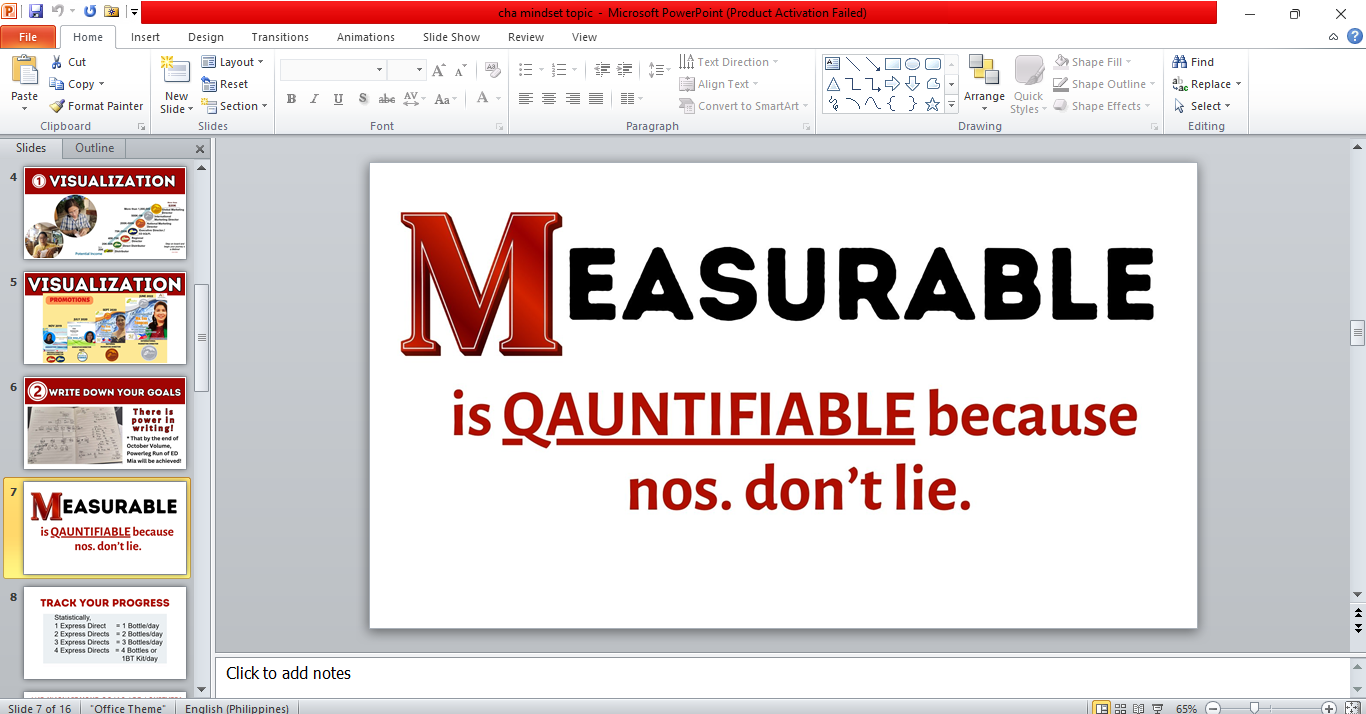Align text left in paragraph
The height and width of the screenshot is (714, 1366).
coord(525,98)
